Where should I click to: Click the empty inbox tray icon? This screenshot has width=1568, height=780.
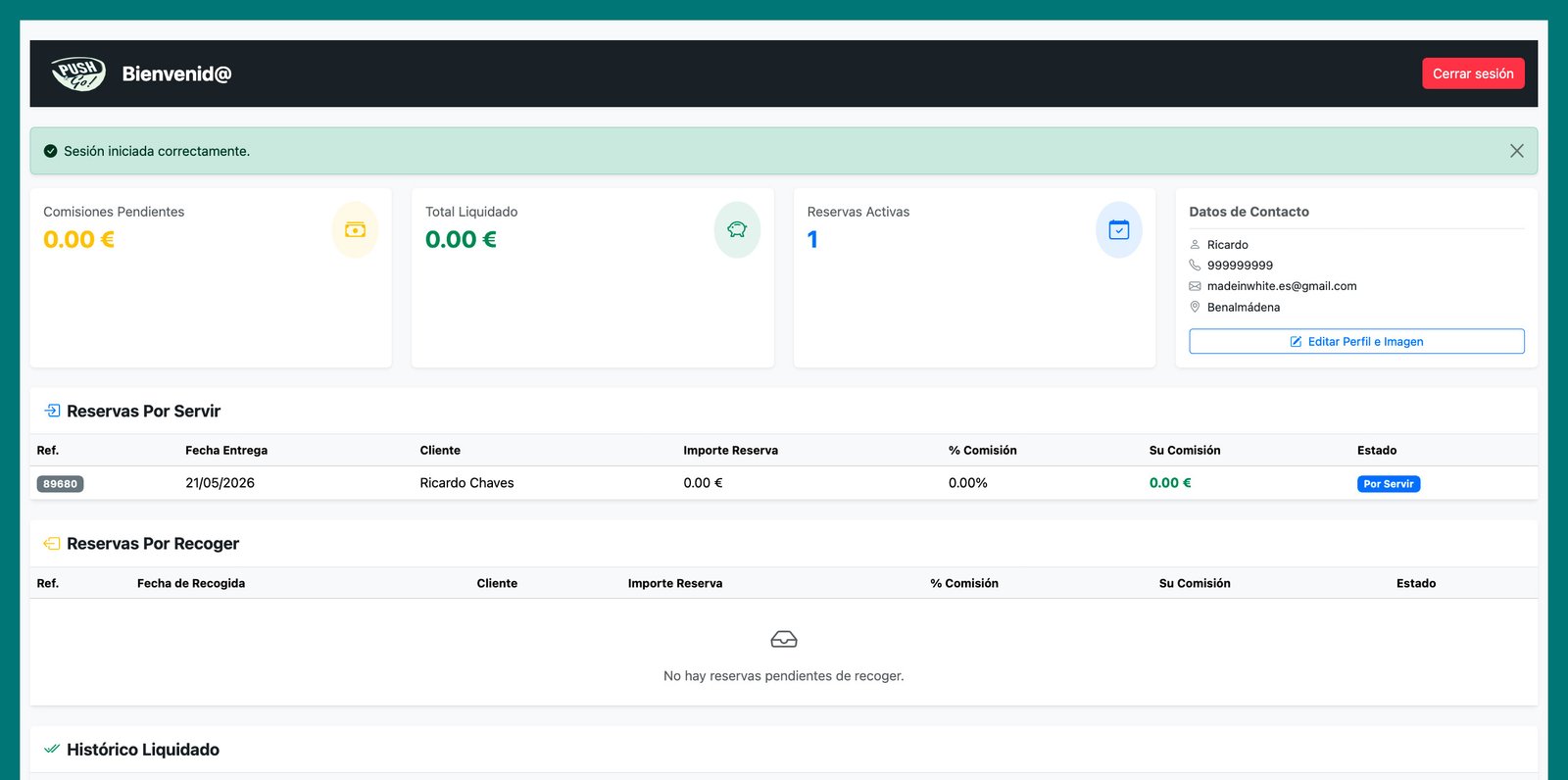[x=784, y=640]
